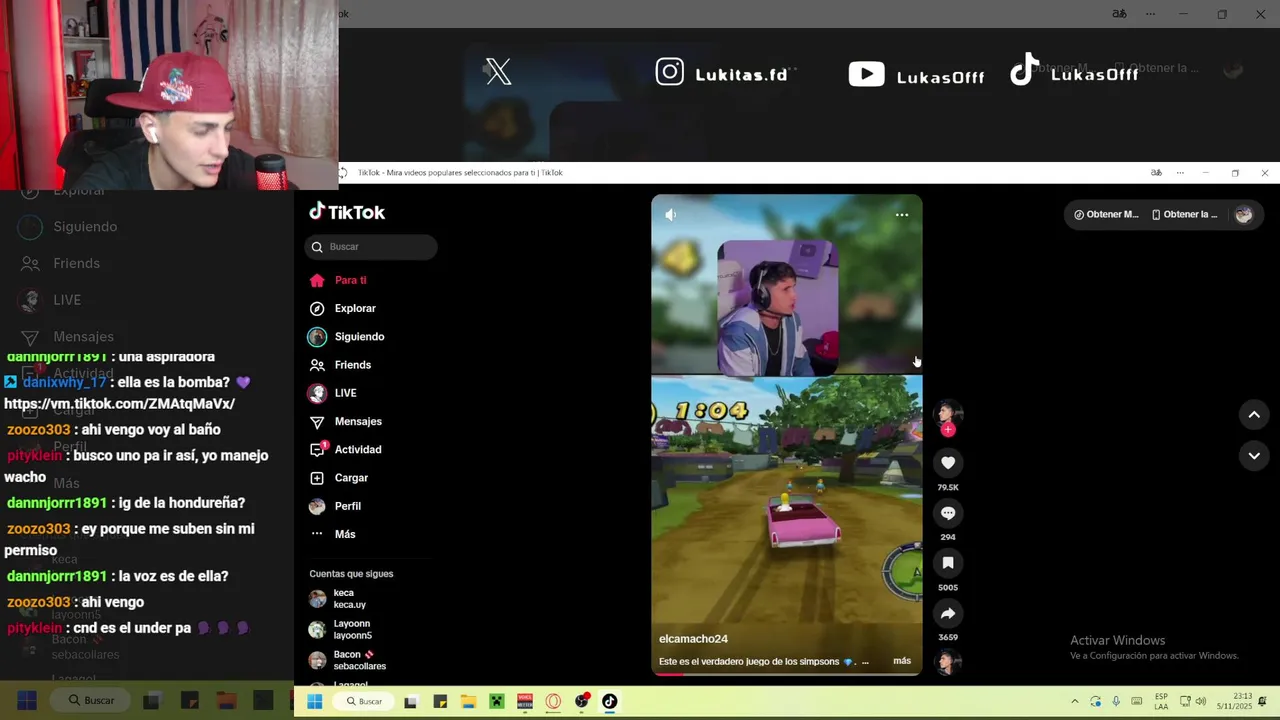Go to the previous video with up arrow
The height and width of the screenshot is (720, 1280).
[1254, 414]
